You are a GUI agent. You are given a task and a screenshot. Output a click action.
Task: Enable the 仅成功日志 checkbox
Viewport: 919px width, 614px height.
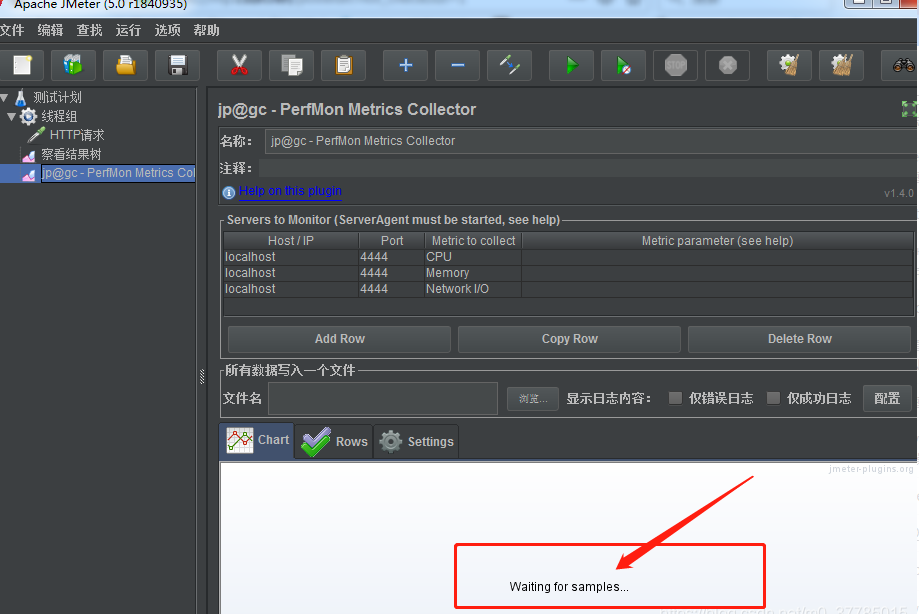(773, 398)
